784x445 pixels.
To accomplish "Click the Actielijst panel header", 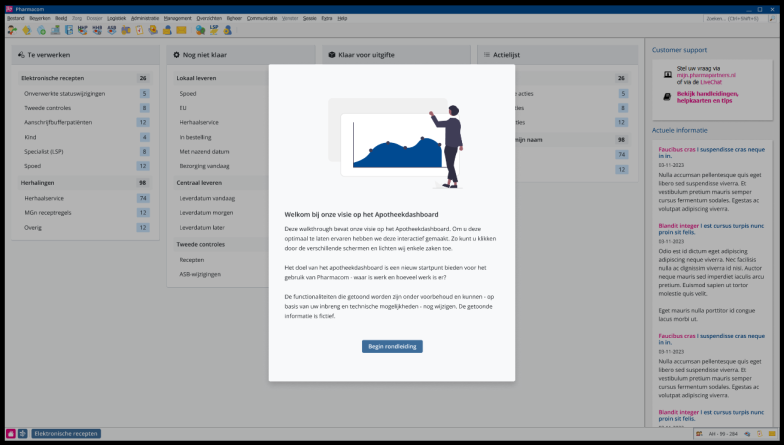I will (558, 55).
